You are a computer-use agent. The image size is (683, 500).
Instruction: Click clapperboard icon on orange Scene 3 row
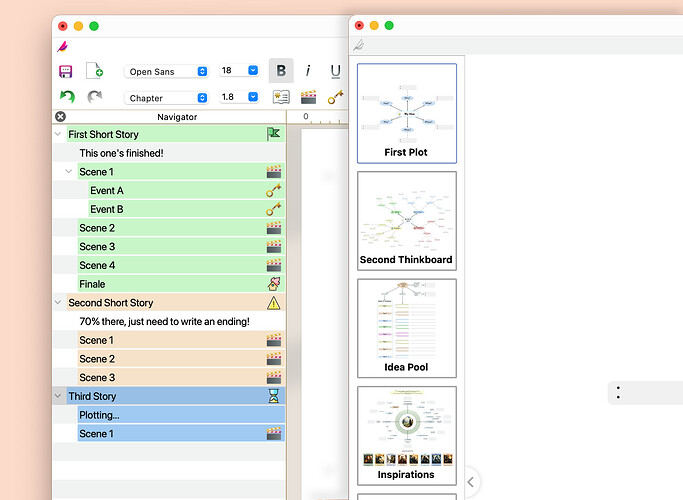coord(274,377)
